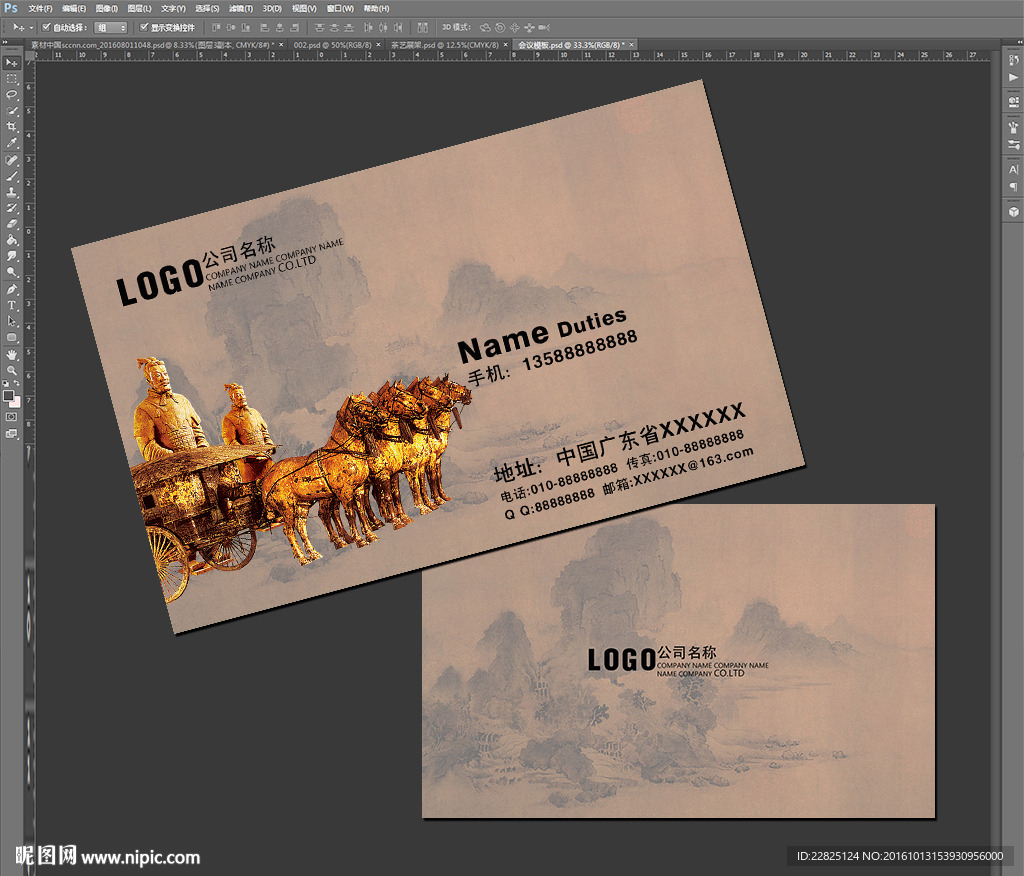Open the Paragraph panel icon
This screenshot has height=876, width=1024.
click(x=1013, y=187)
